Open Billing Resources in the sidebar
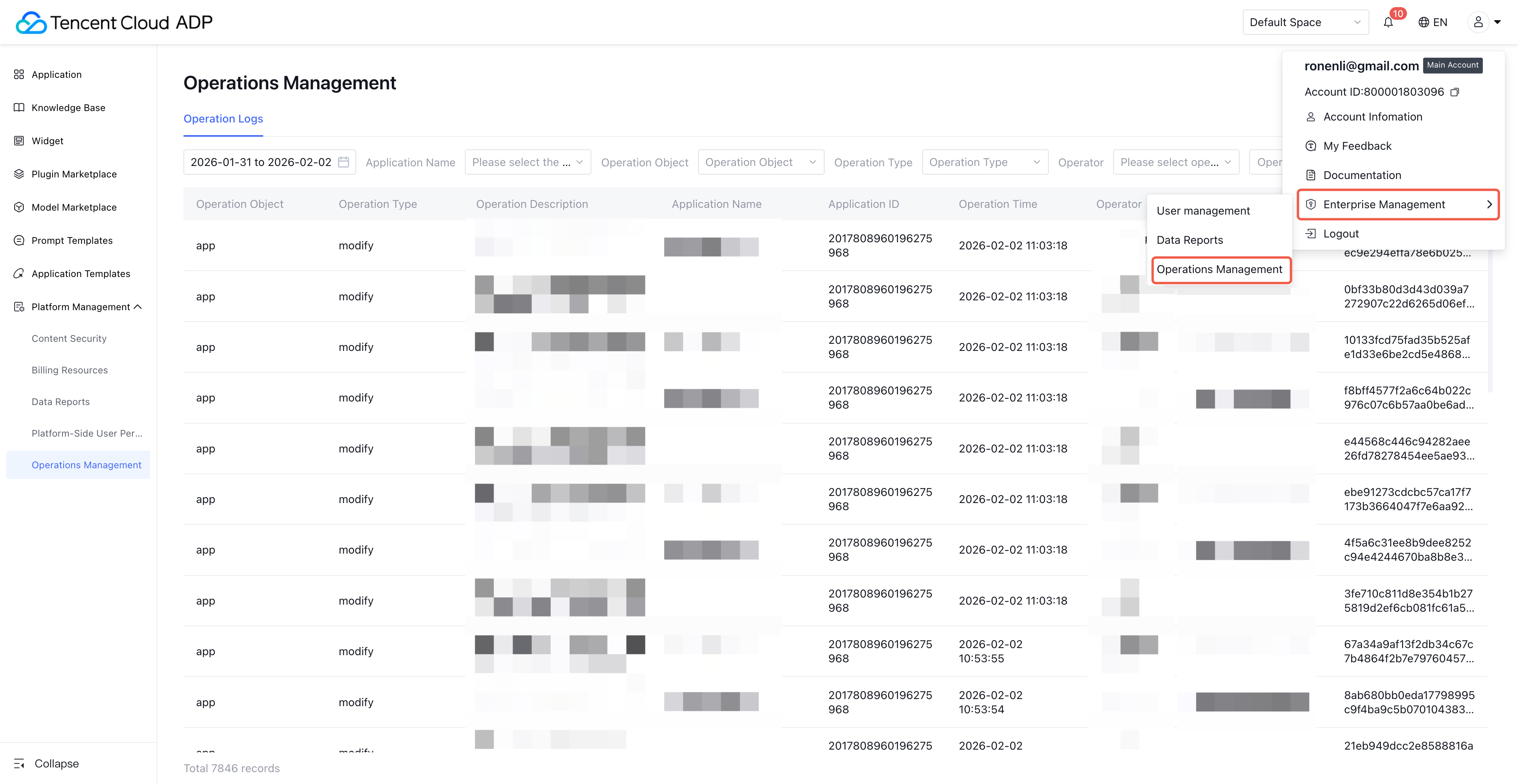The width and height of the screenshot is (1518, 784). (70, 370)
